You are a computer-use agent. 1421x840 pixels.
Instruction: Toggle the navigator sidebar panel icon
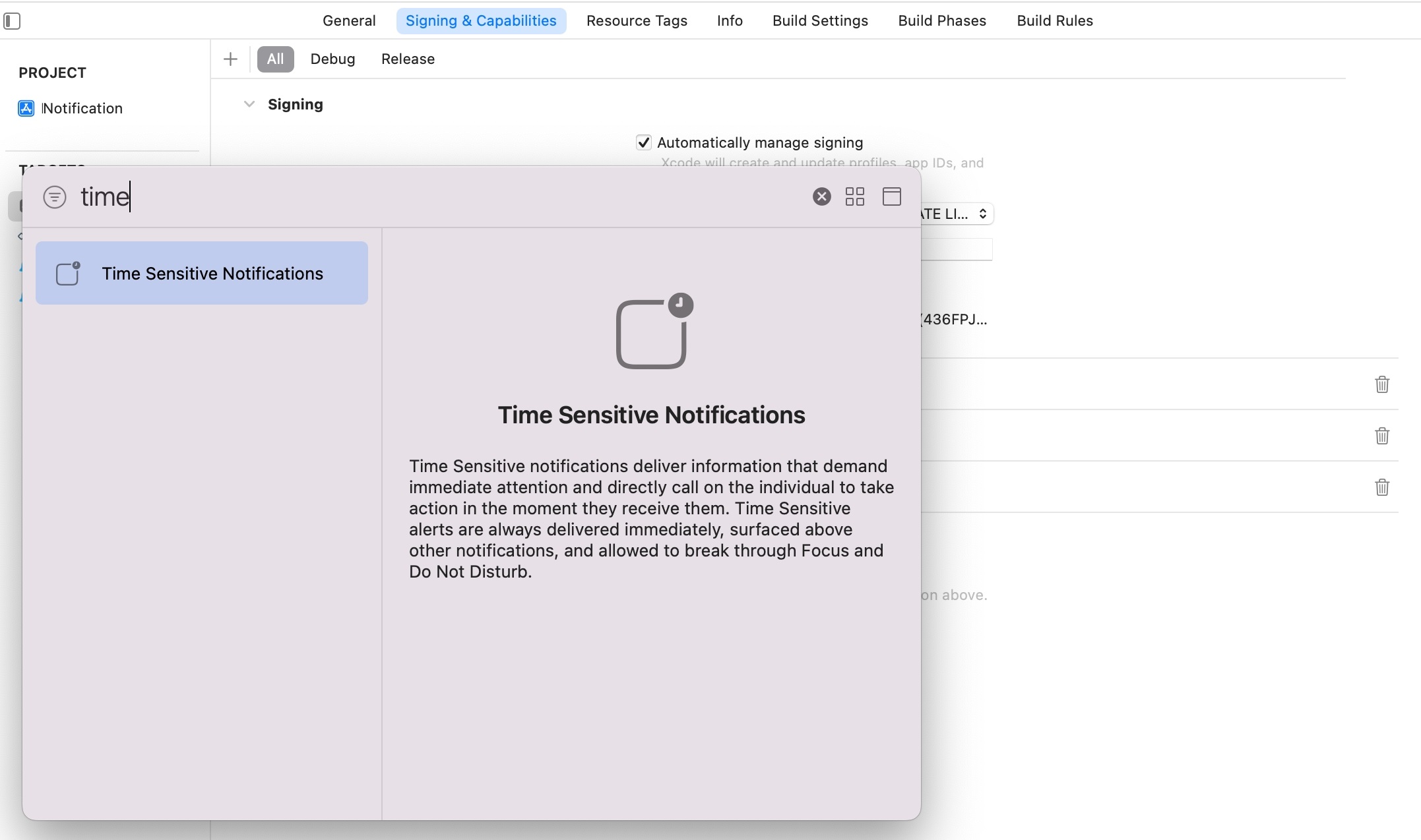click(12, 21)
